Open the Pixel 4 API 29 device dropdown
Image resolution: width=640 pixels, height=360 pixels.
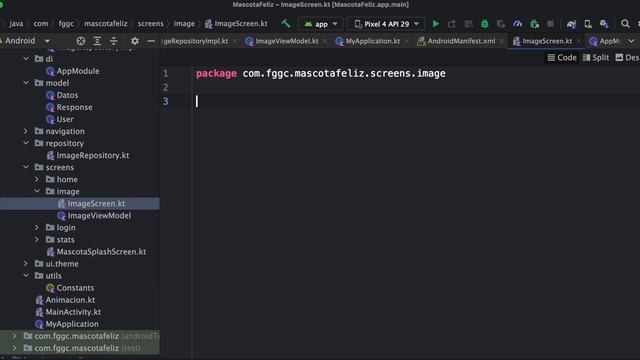pos(387,24)
